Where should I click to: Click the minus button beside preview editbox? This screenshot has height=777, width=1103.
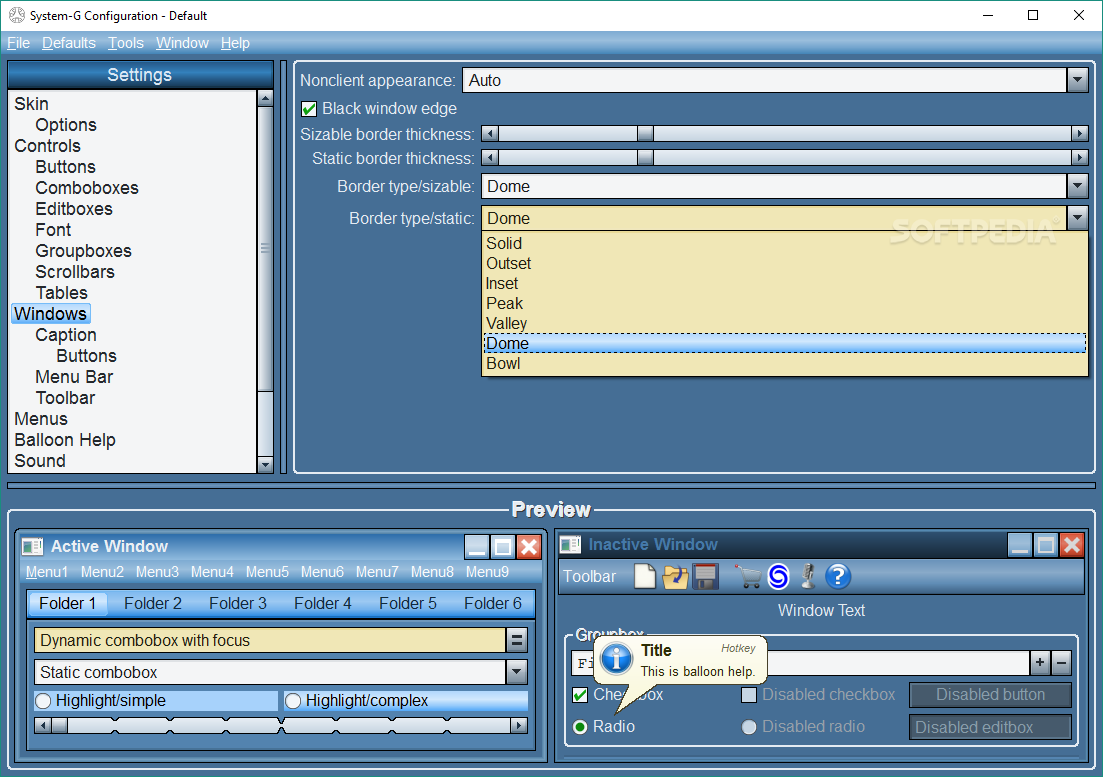(x=1061, y=662)
